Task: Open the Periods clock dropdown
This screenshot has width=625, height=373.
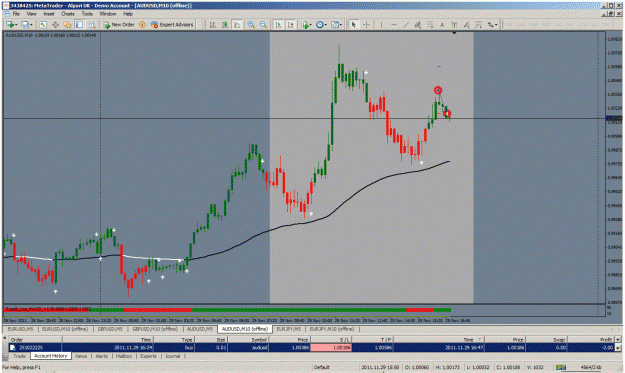Action: pyautogui.click(x=321, y=25)
